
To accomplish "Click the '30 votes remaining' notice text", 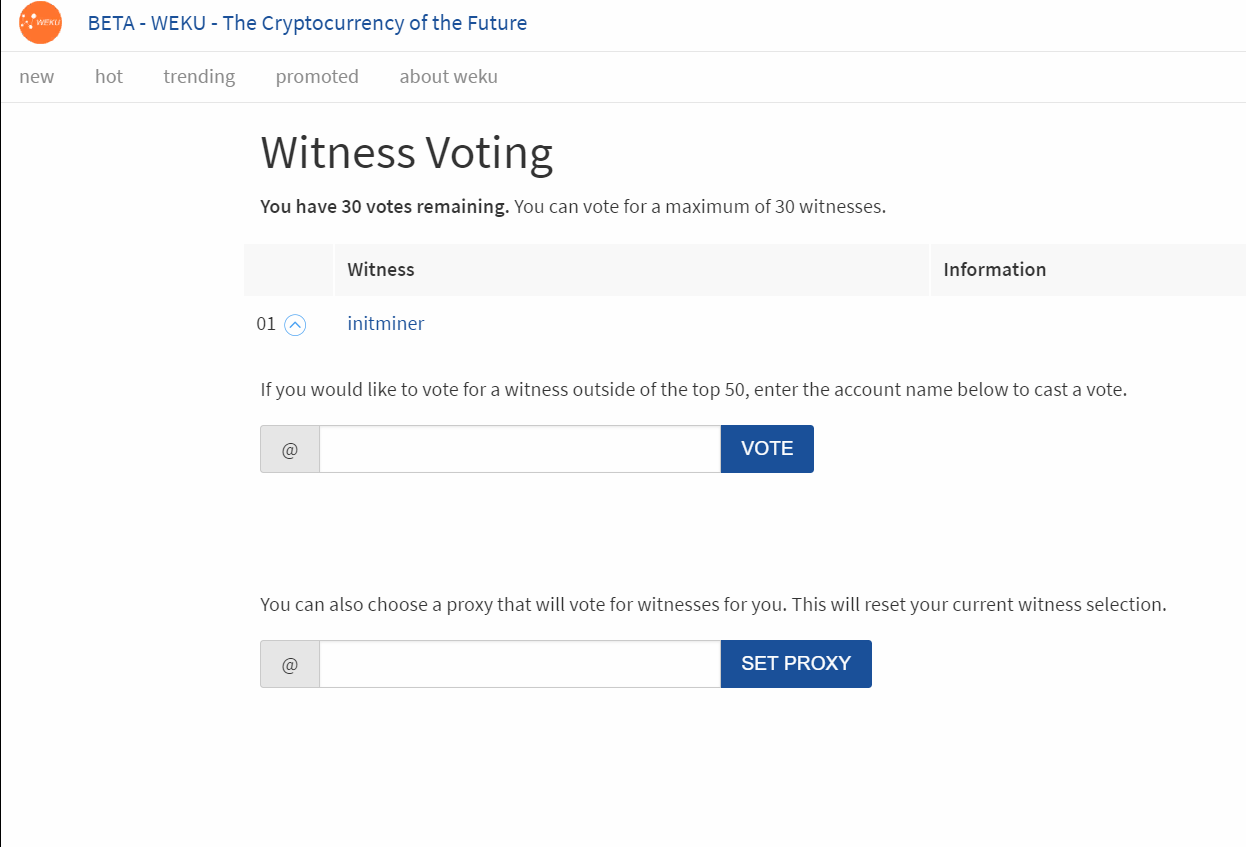I will click(x=385, y=207).
